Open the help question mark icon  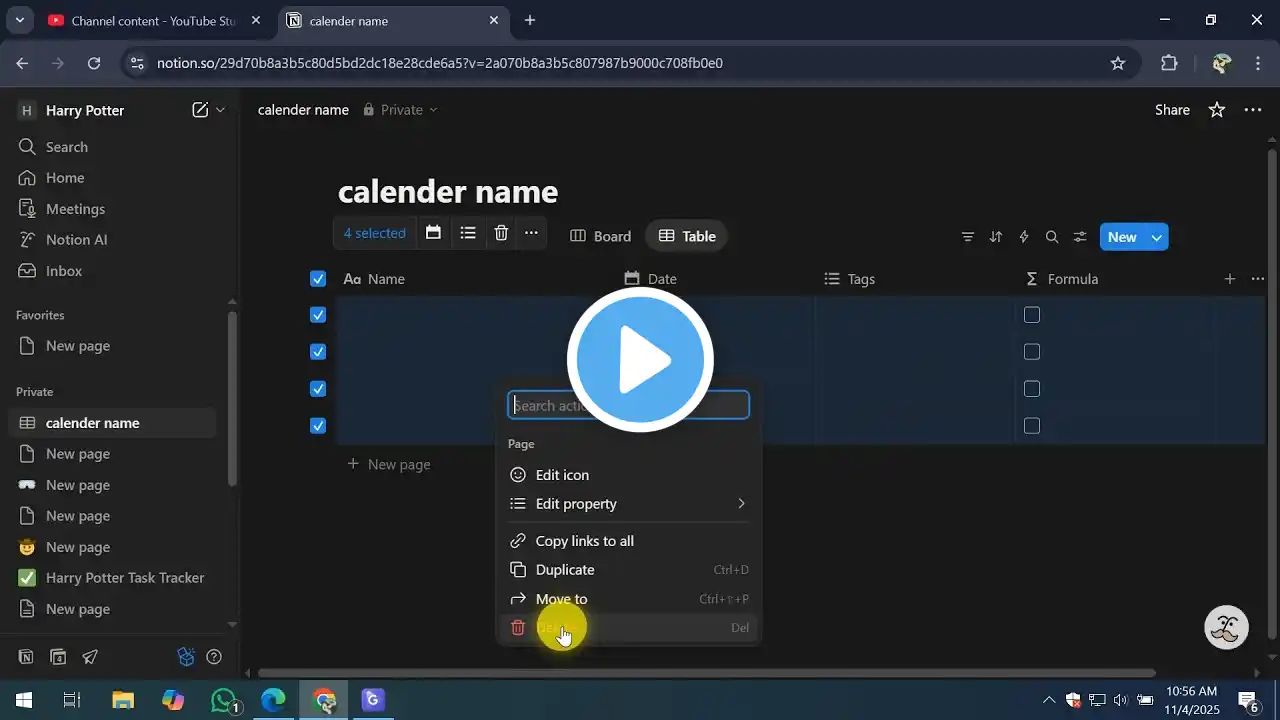[214, 657]
